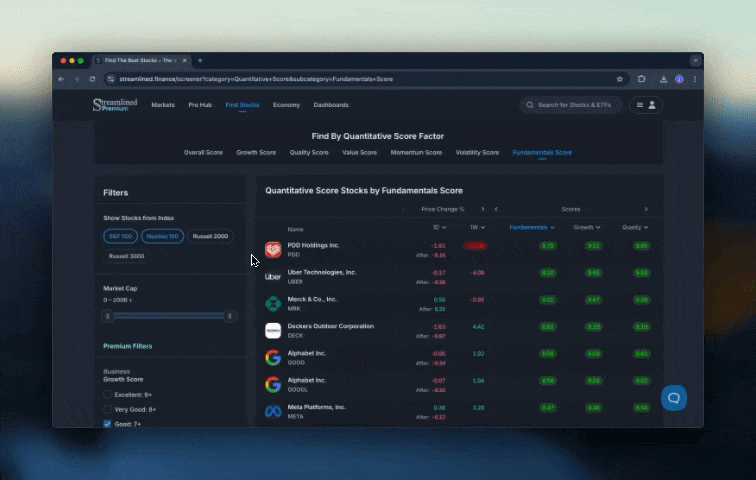Sort by the Quality column
Viewport: 756px width, 480px height.
pos(635,227)
